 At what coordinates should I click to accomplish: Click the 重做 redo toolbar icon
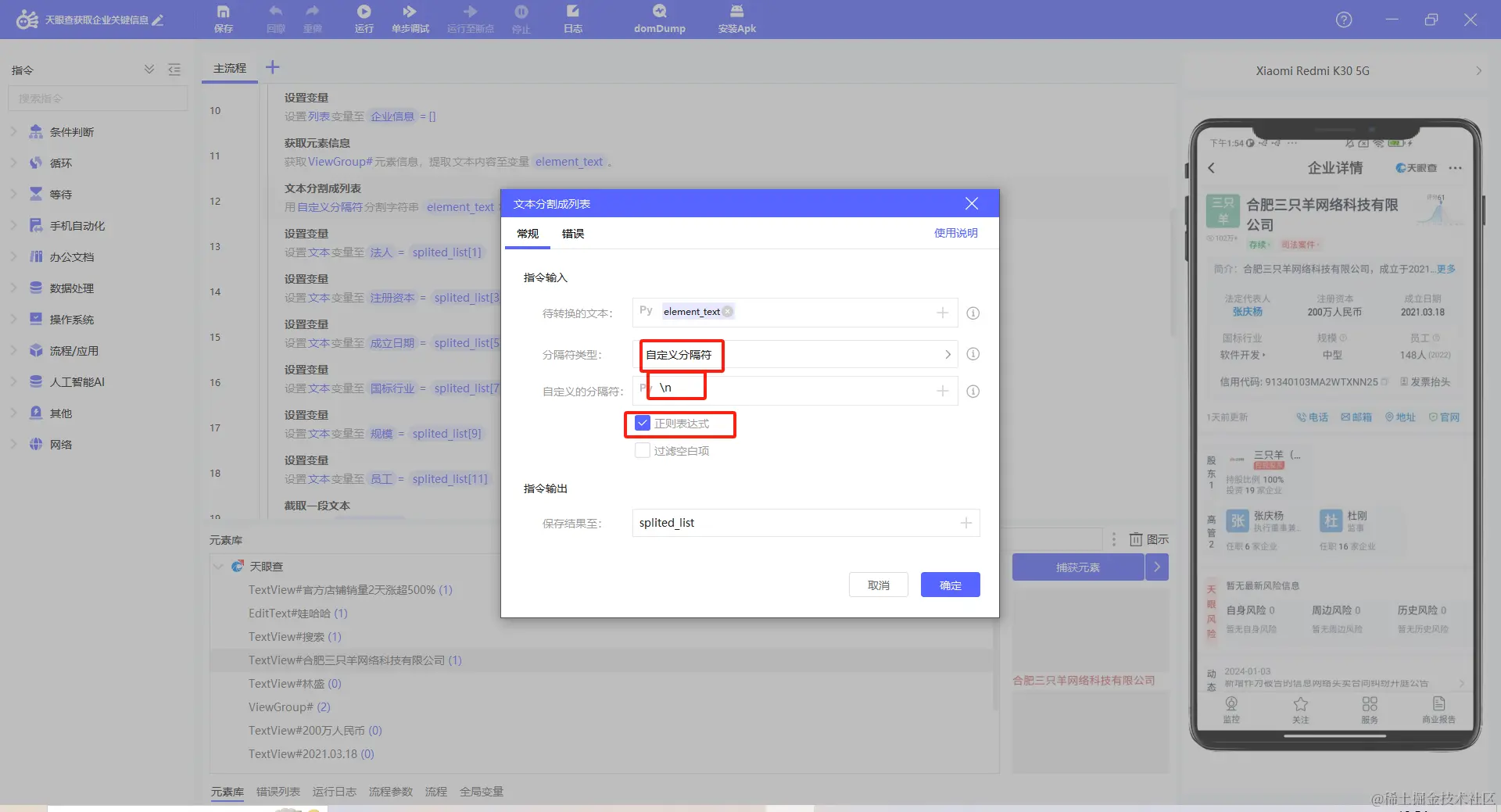(313, 19)
